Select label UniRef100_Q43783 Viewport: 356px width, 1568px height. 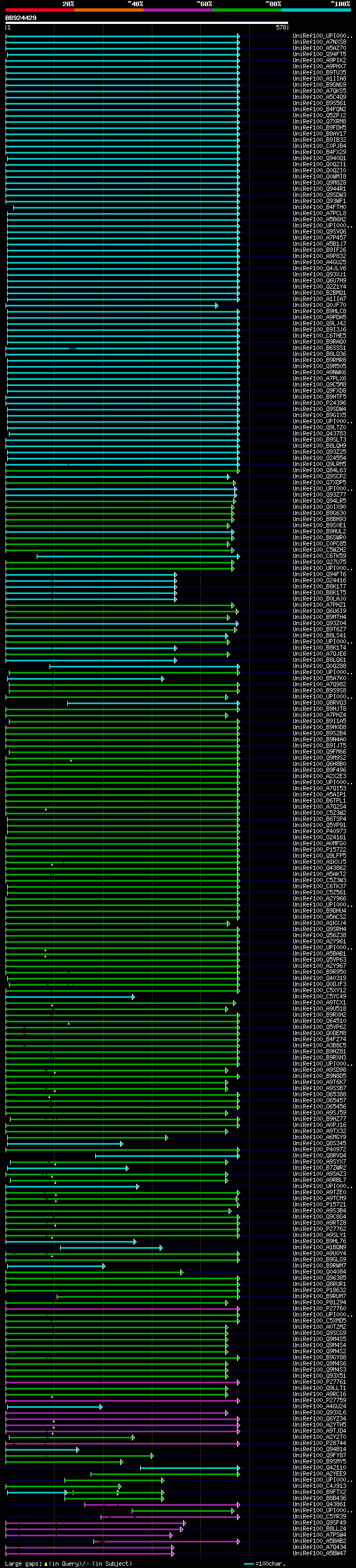(319, 433)
